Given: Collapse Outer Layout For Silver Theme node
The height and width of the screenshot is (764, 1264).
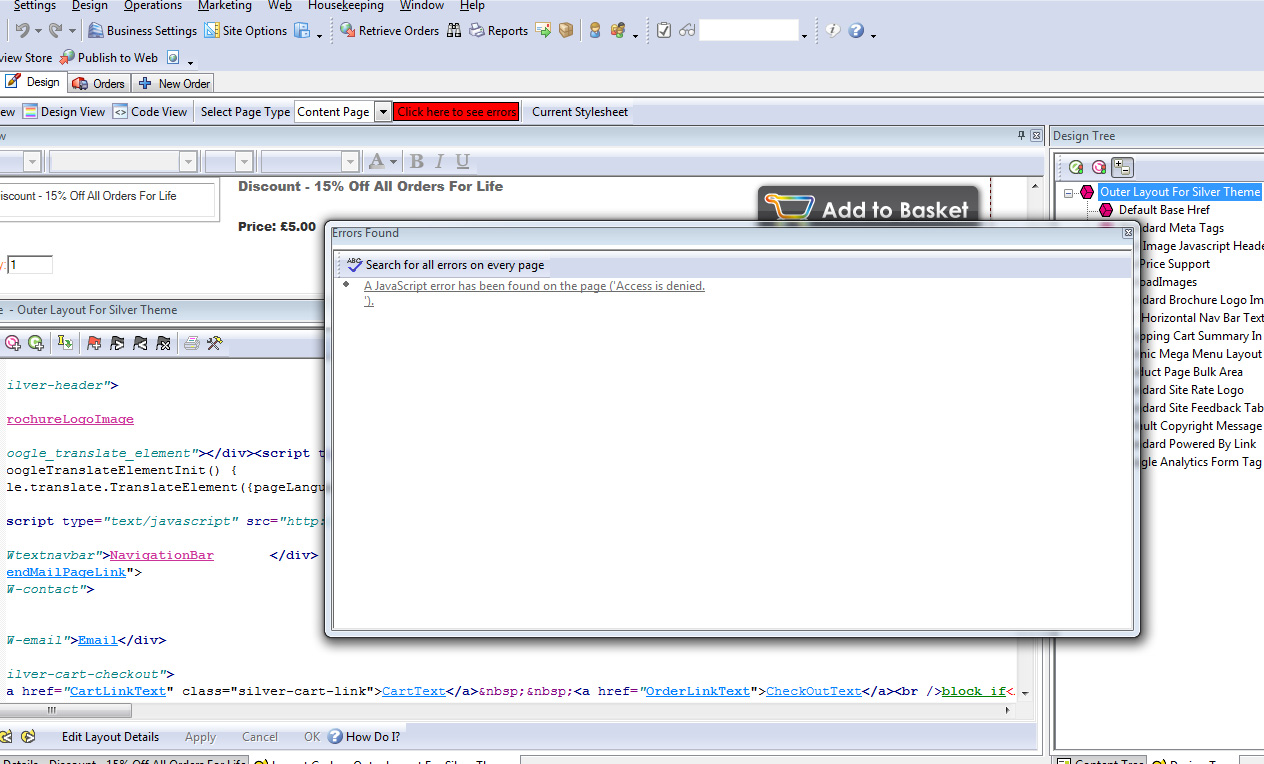Looking at the screenshot, I should pyautogui.click(x=1069, y=192).
